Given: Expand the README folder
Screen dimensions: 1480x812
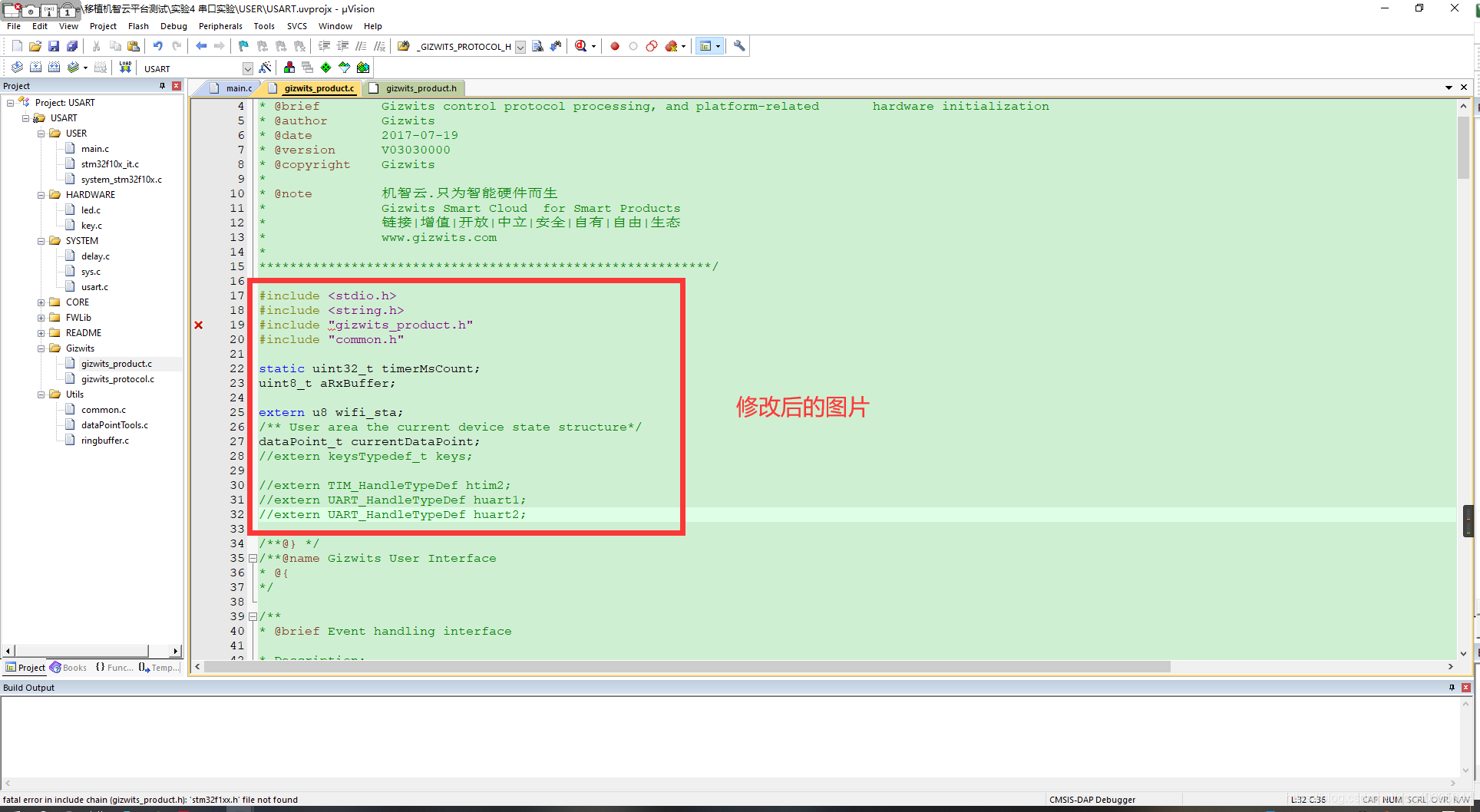Looking at the screenshot, I should pos(41,333).
